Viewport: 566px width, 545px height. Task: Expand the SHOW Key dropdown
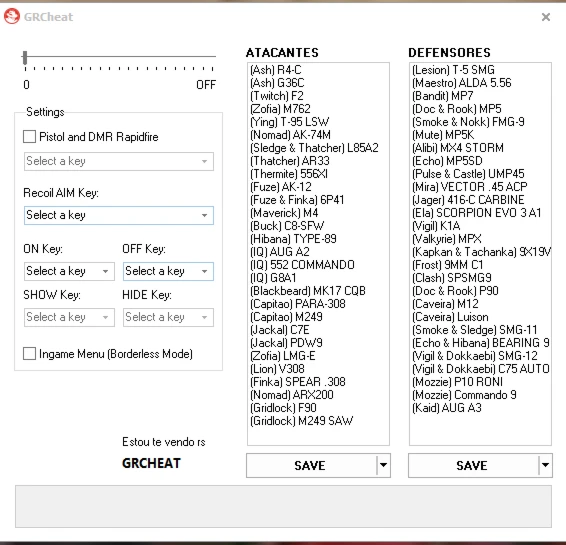(69, 317)
